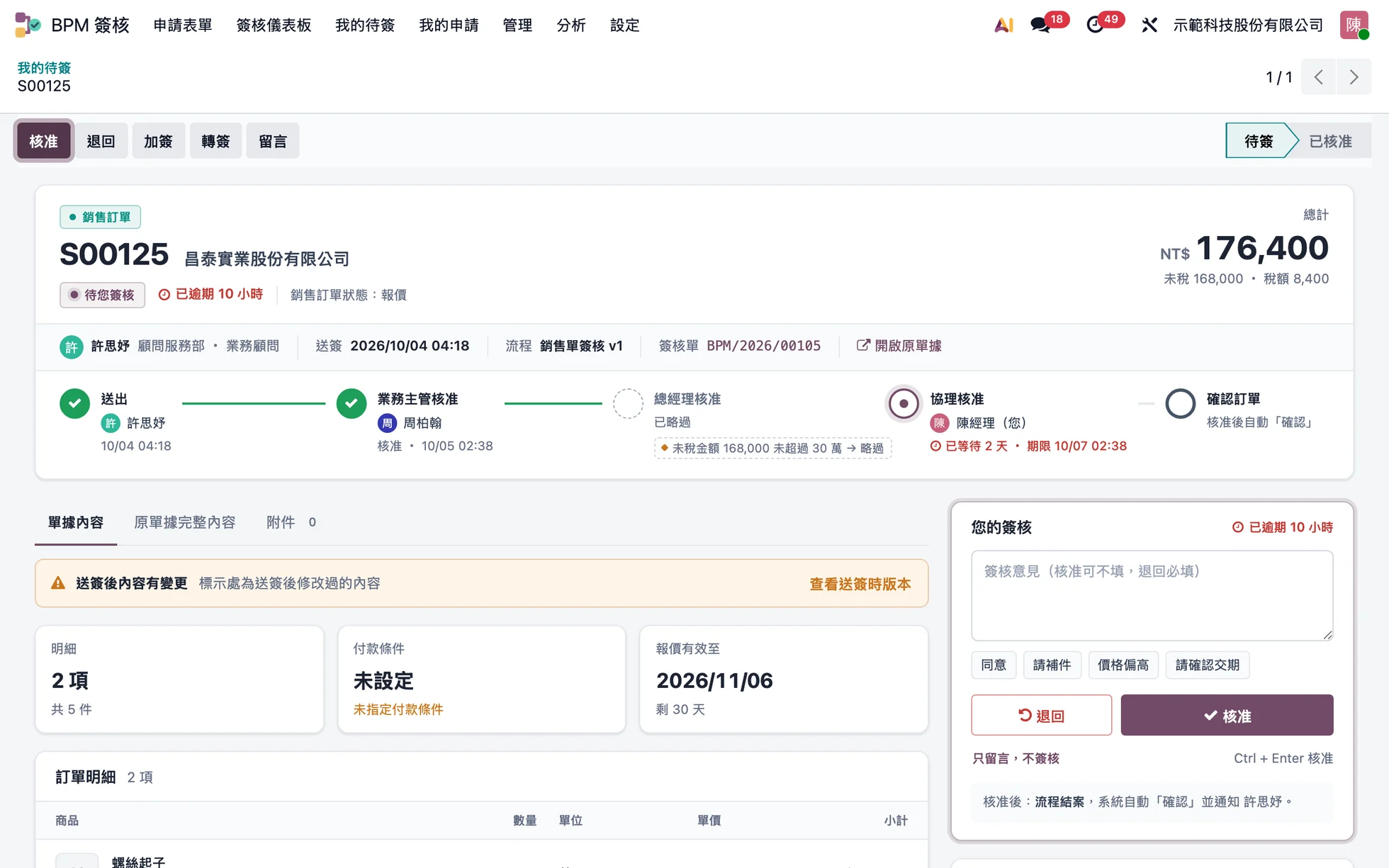Open 管理 menu
The width and height of the screenshot is (1389, 868).
coord(517,25)
